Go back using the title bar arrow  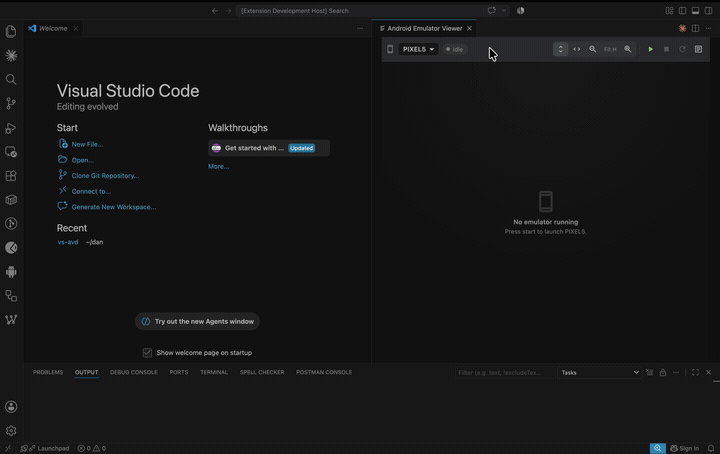pyautogui.click(x=215, y=11)
